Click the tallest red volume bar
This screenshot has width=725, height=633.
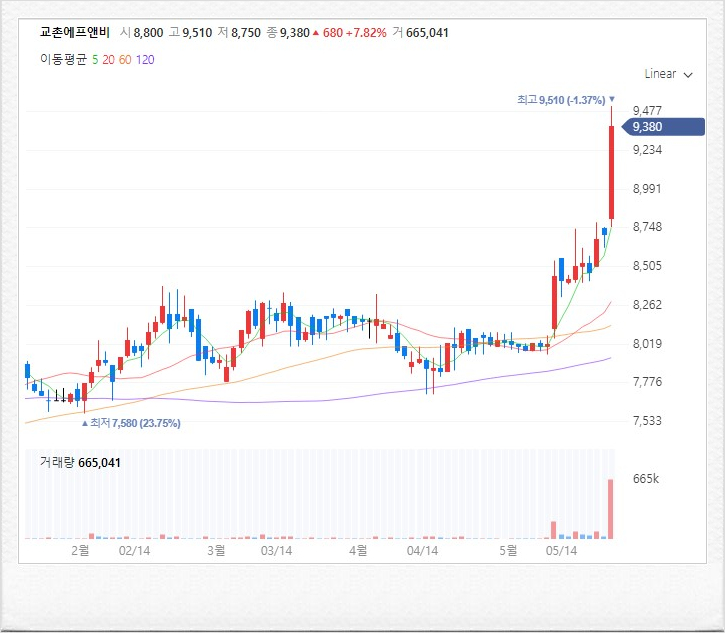point(610,509)
